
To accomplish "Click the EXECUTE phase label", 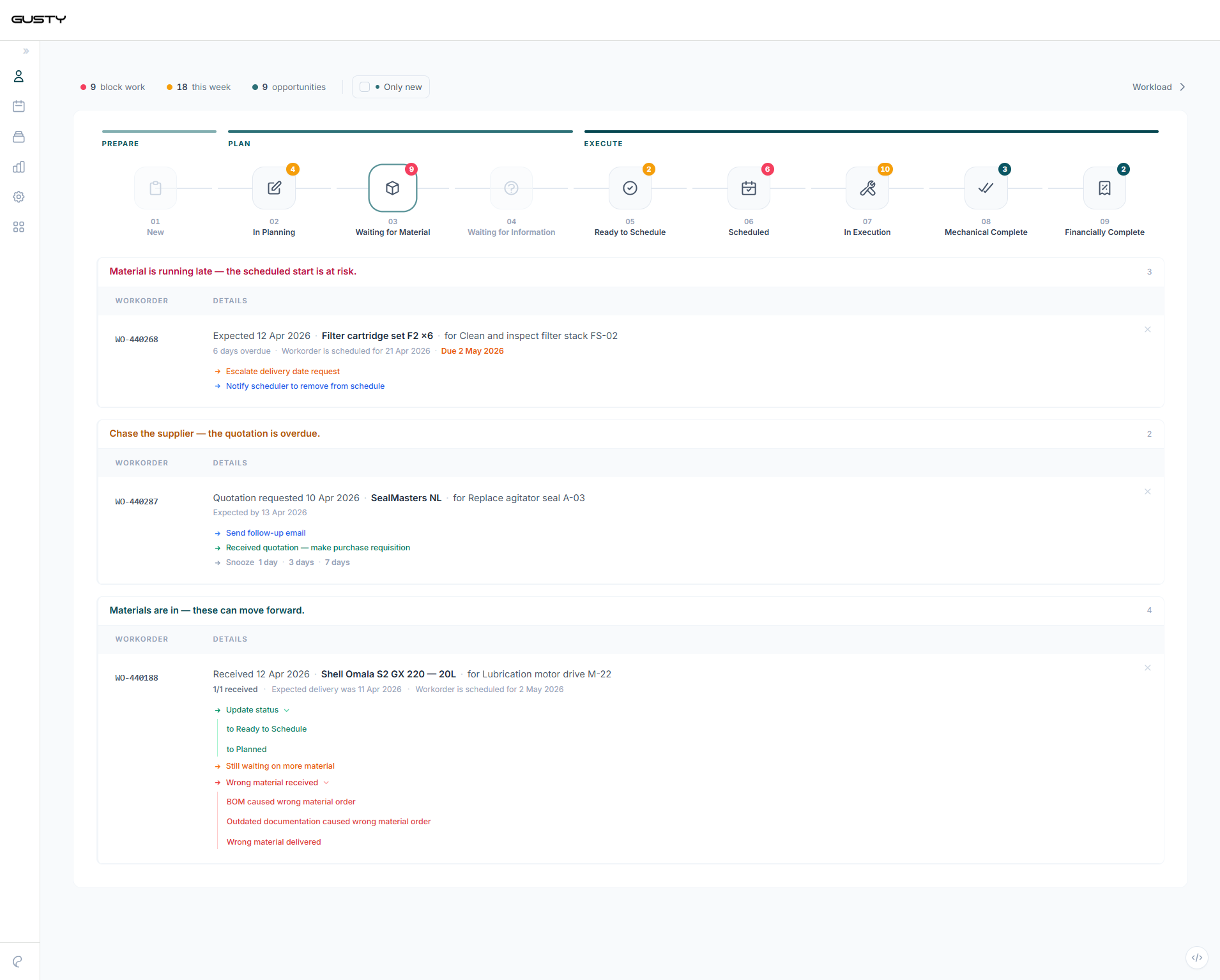I will coord(603,144).
